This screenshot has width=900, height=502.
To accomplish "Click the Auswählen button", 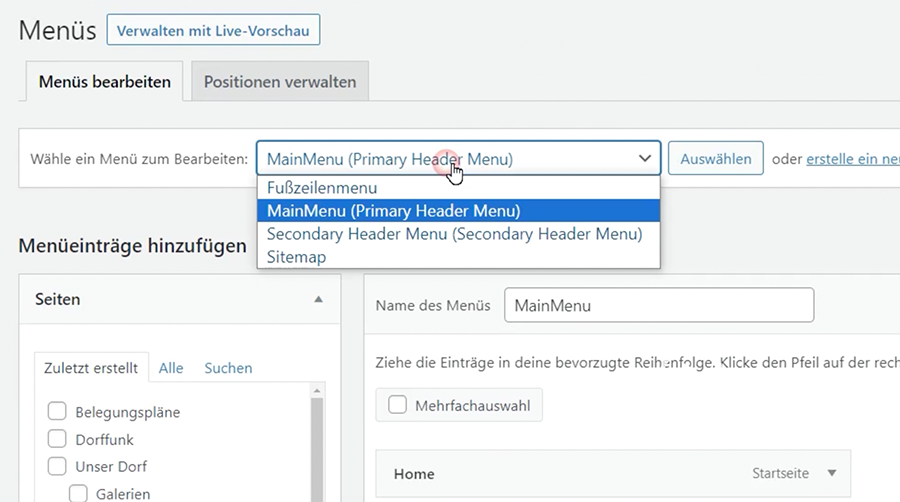I will [715, 159].
